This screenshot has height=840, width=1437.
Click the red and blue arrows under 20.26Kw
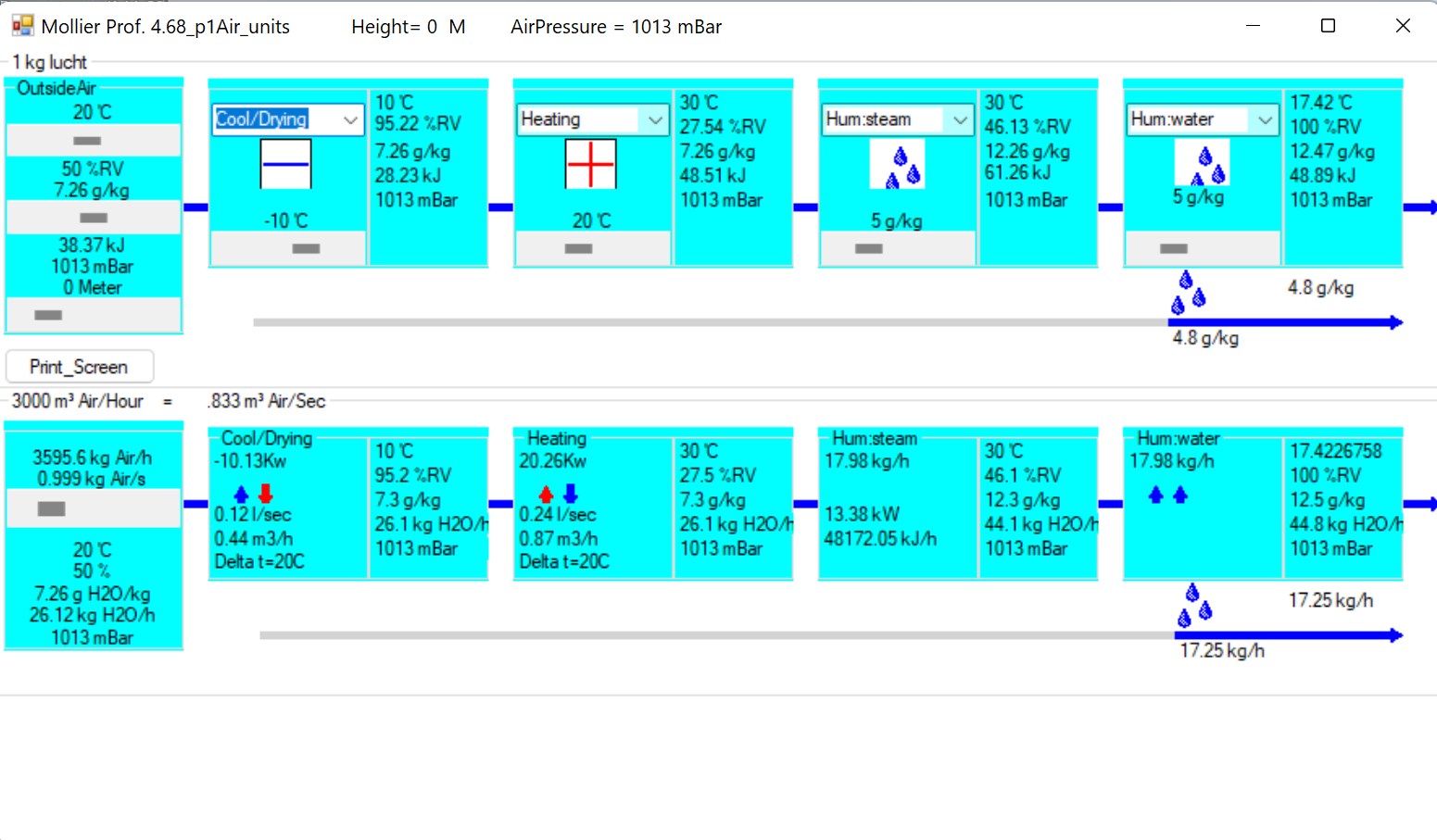tap(558, 493)
